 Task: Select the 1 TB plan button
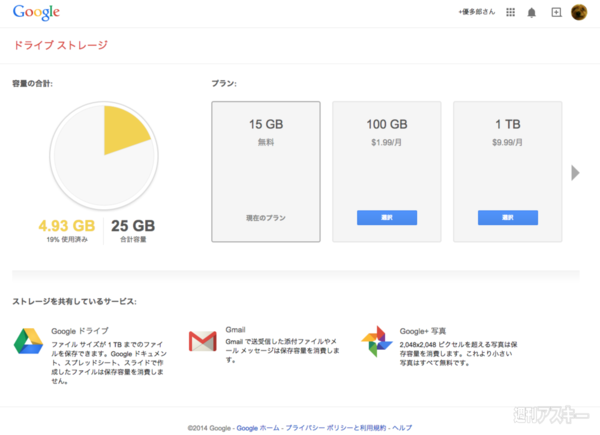[x=508, y=217]
